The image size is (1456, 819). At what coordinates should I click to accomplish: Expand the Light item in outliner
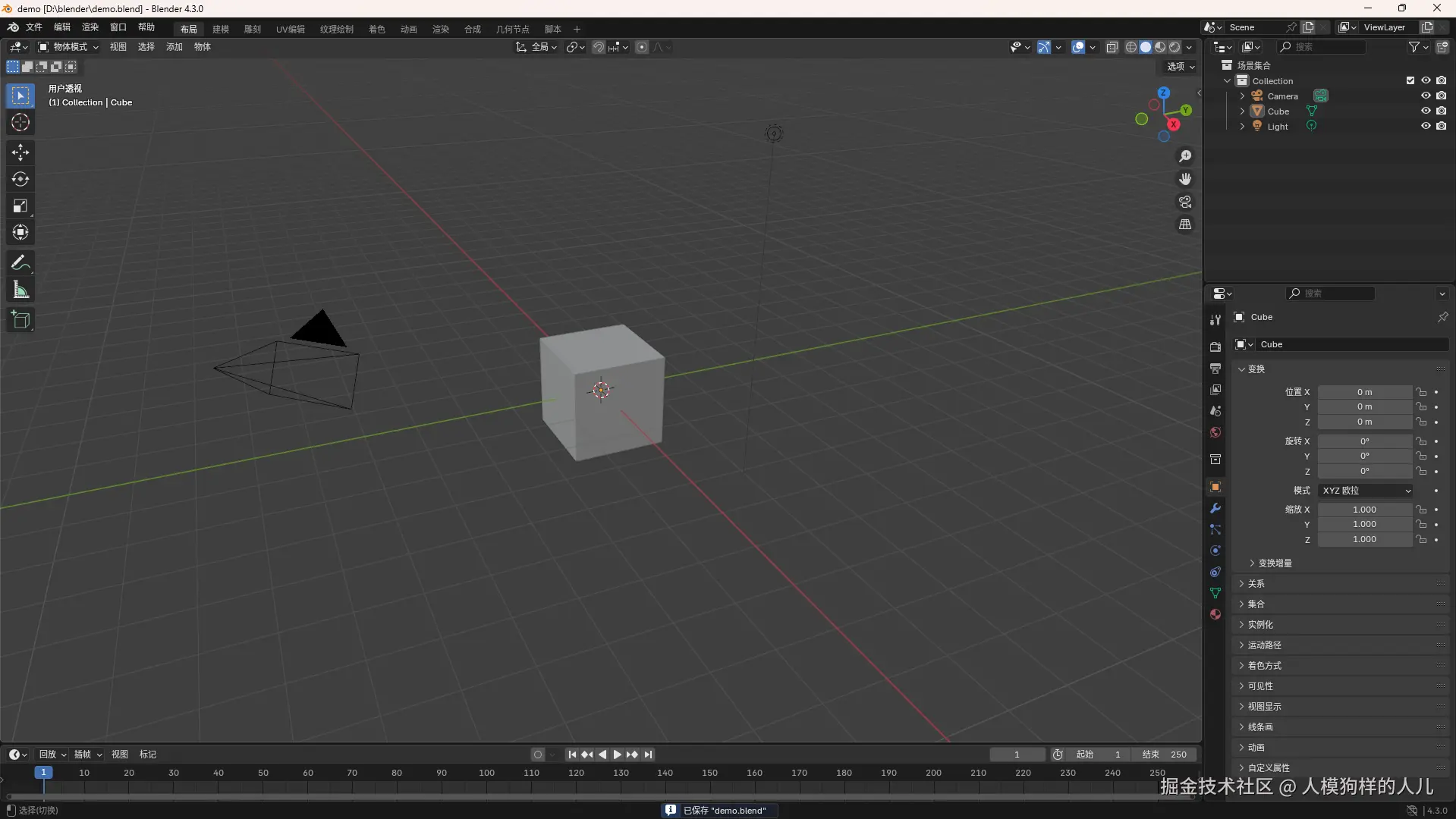[1242, 126]
